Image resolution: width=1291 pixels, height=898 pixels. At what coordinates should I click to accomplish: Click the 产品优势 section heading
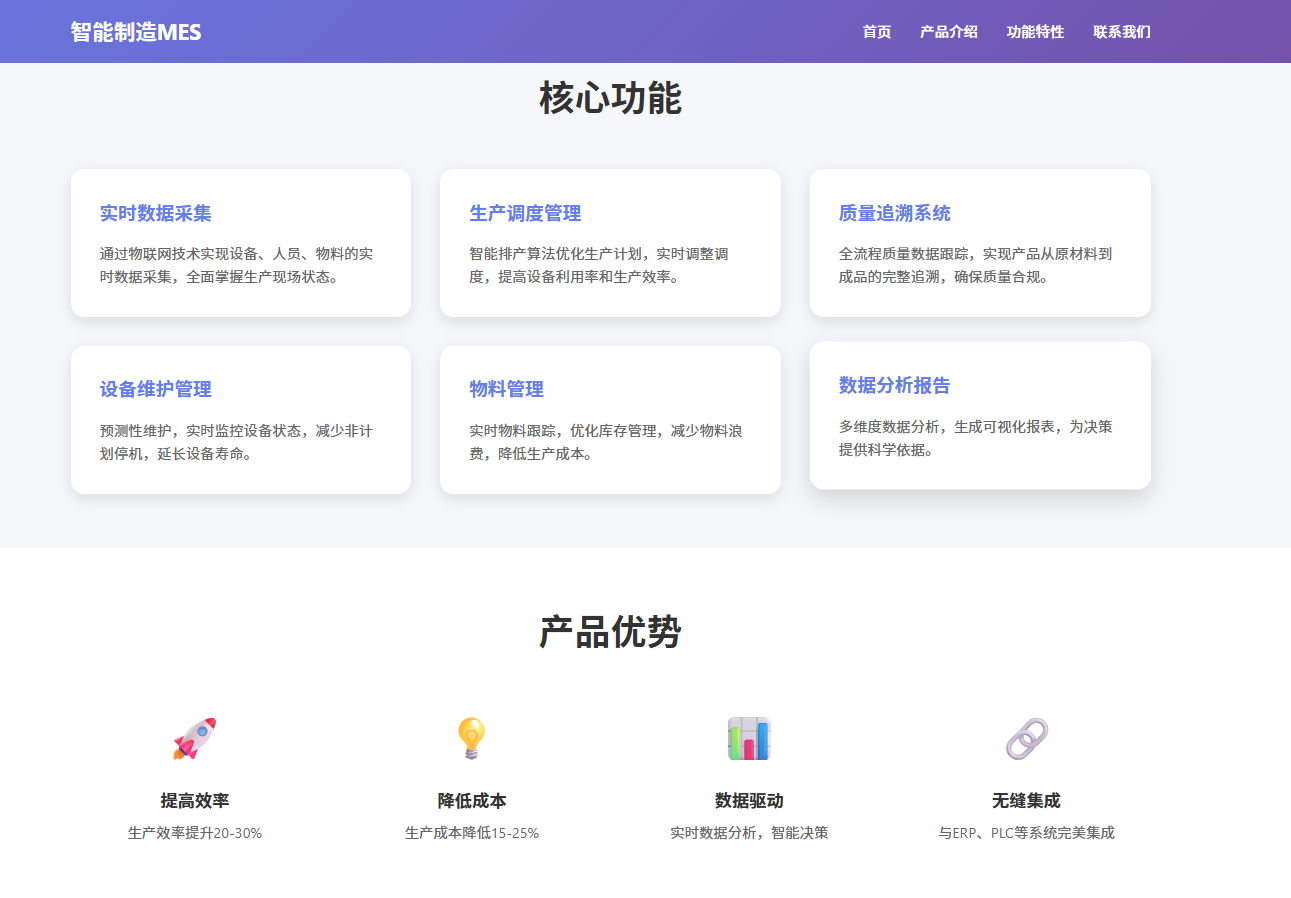[610, 632]
